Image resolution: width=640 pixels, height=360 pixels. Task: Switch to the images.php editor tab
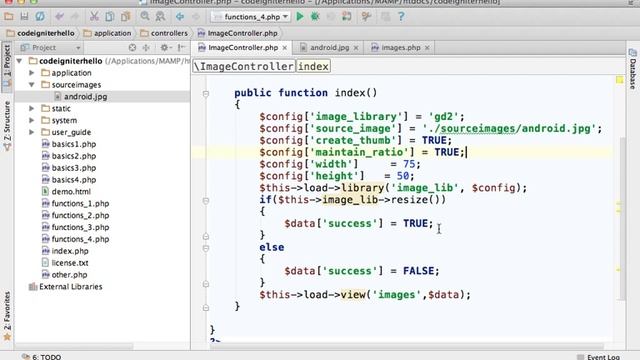[x=401, y=48]
